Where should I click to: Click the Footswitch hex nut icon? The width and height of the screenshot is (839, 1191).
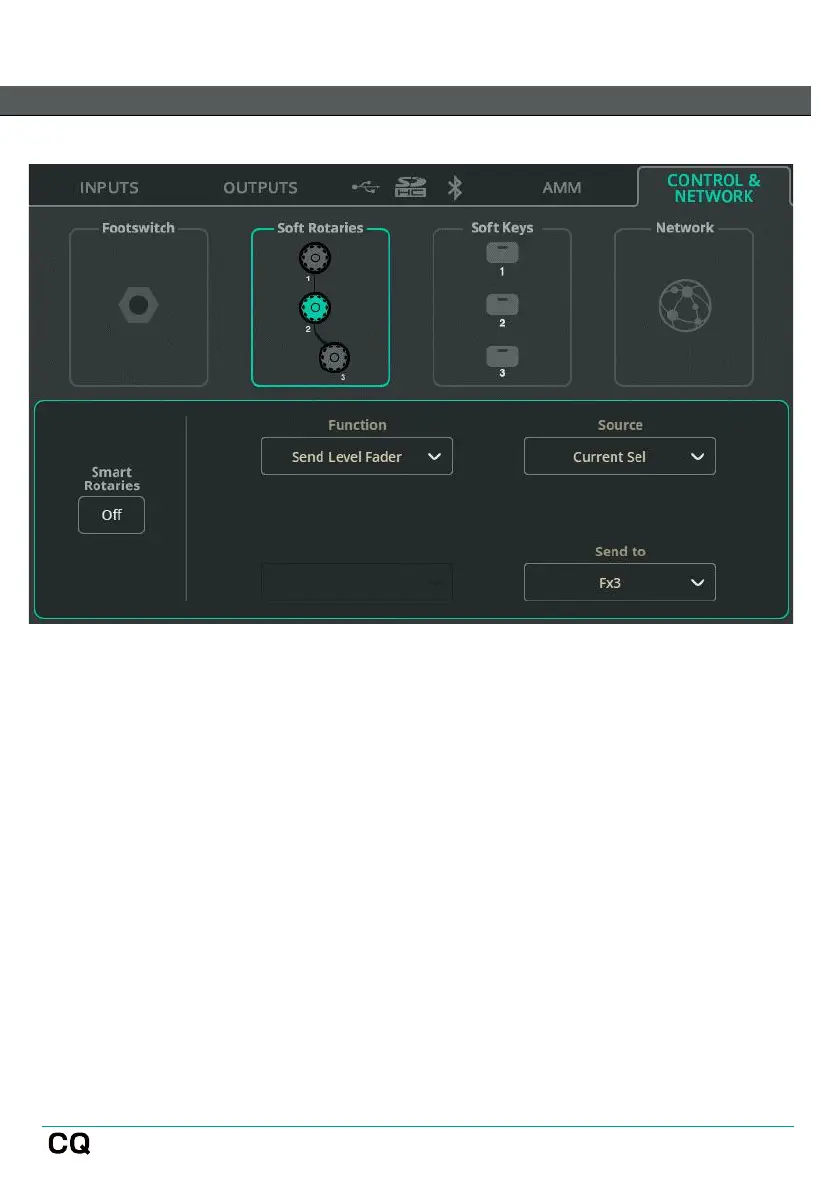[138, 305]
